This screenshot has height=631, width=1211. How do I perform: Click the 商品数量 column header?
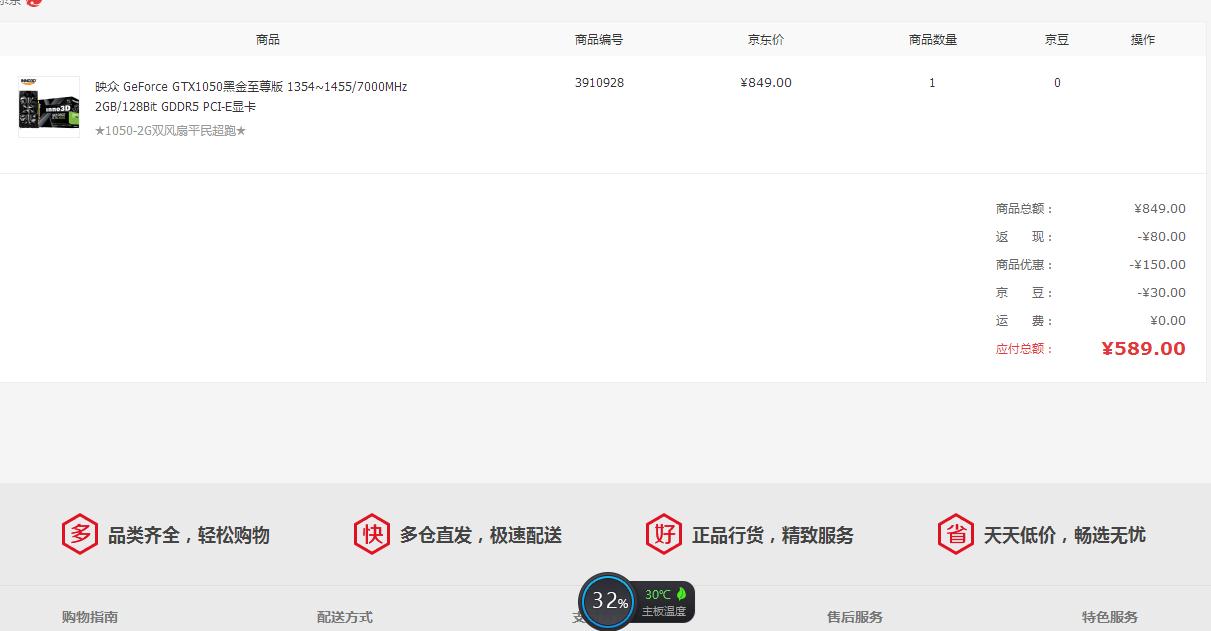pos(933,40)
